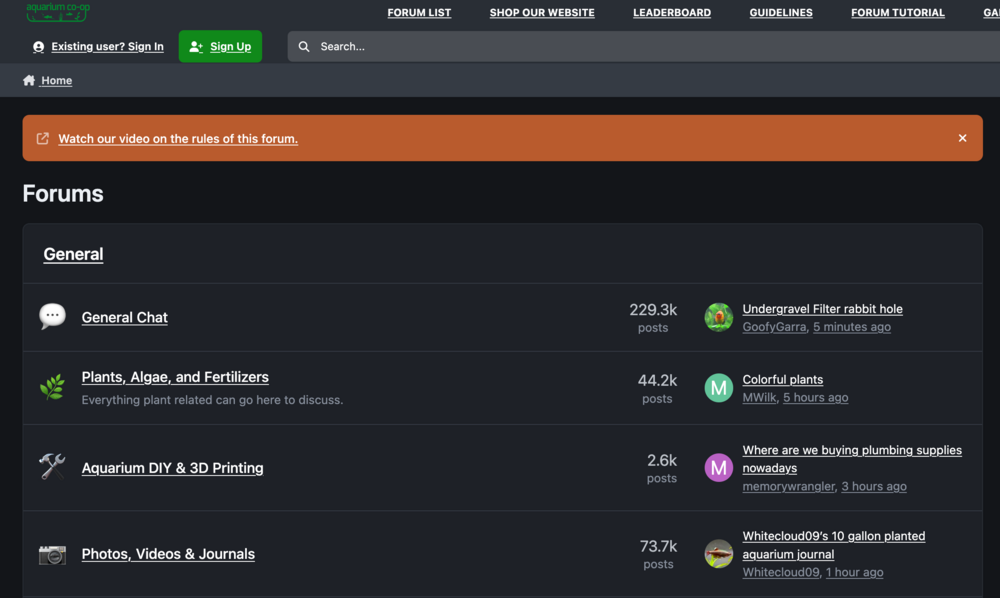1000x598 pixels.
Task: Open General Chat speech bubble icon
Action: point(52,316)
